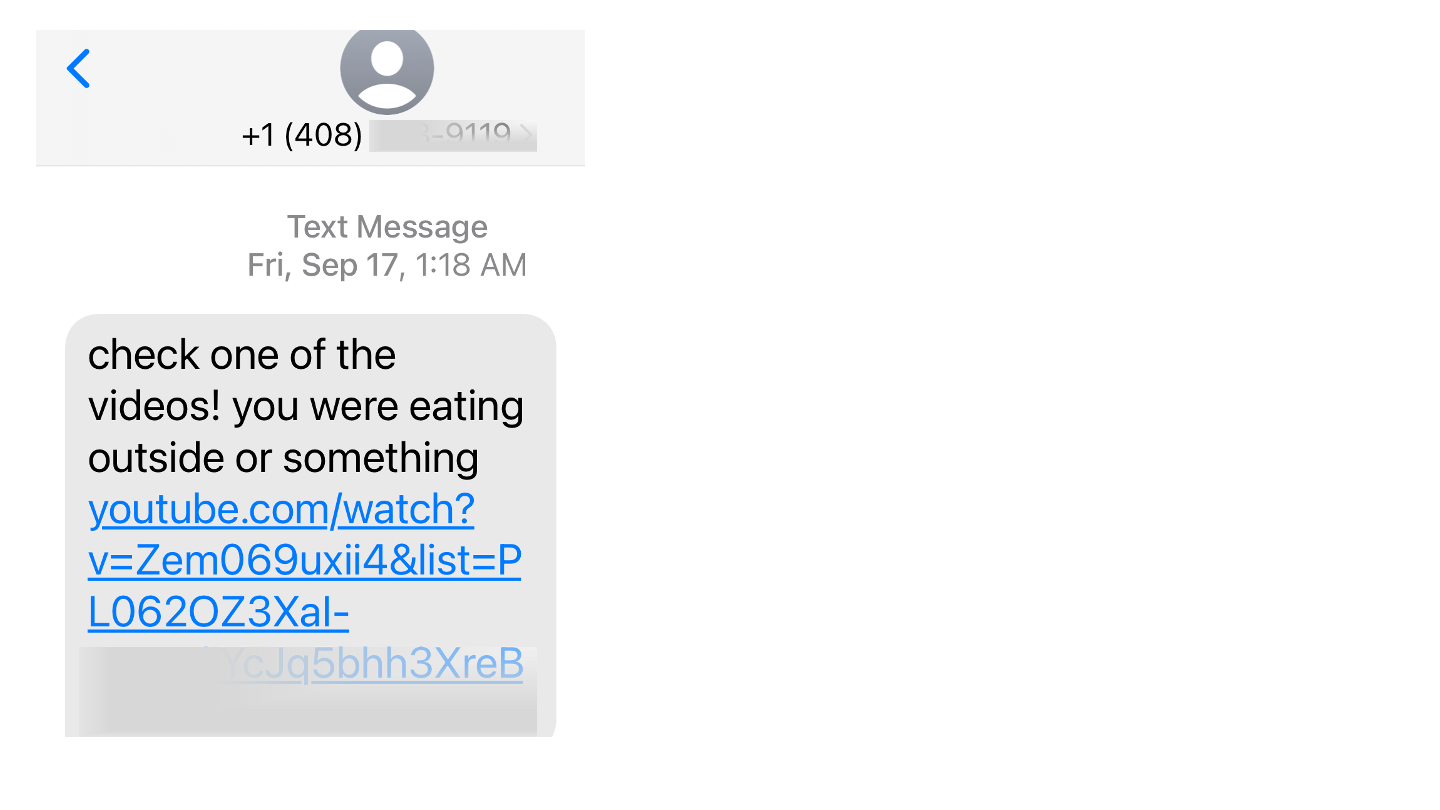Open the youtube.com/watch? link
1440x810 pixels.
[281, 510]
